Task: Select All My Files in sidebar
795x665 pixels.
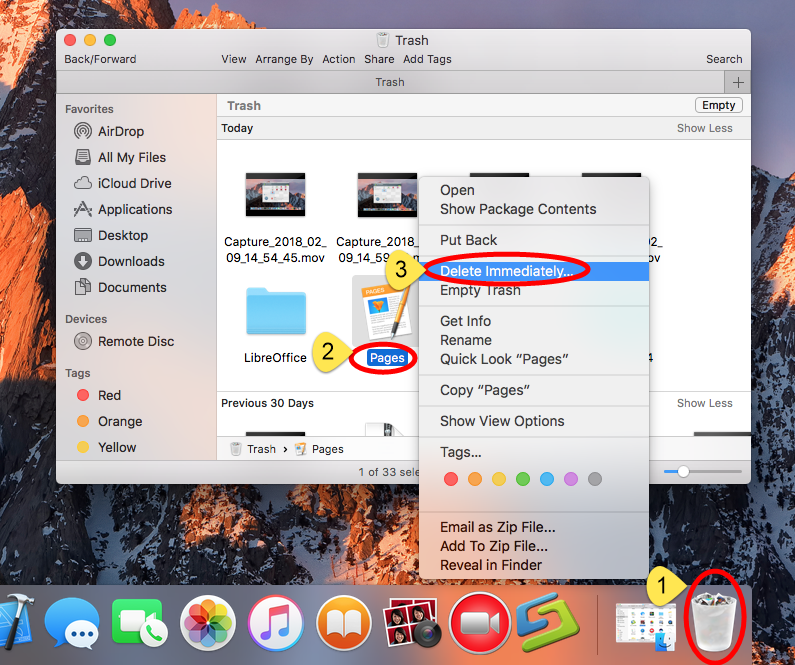Action: click(120, 157)
